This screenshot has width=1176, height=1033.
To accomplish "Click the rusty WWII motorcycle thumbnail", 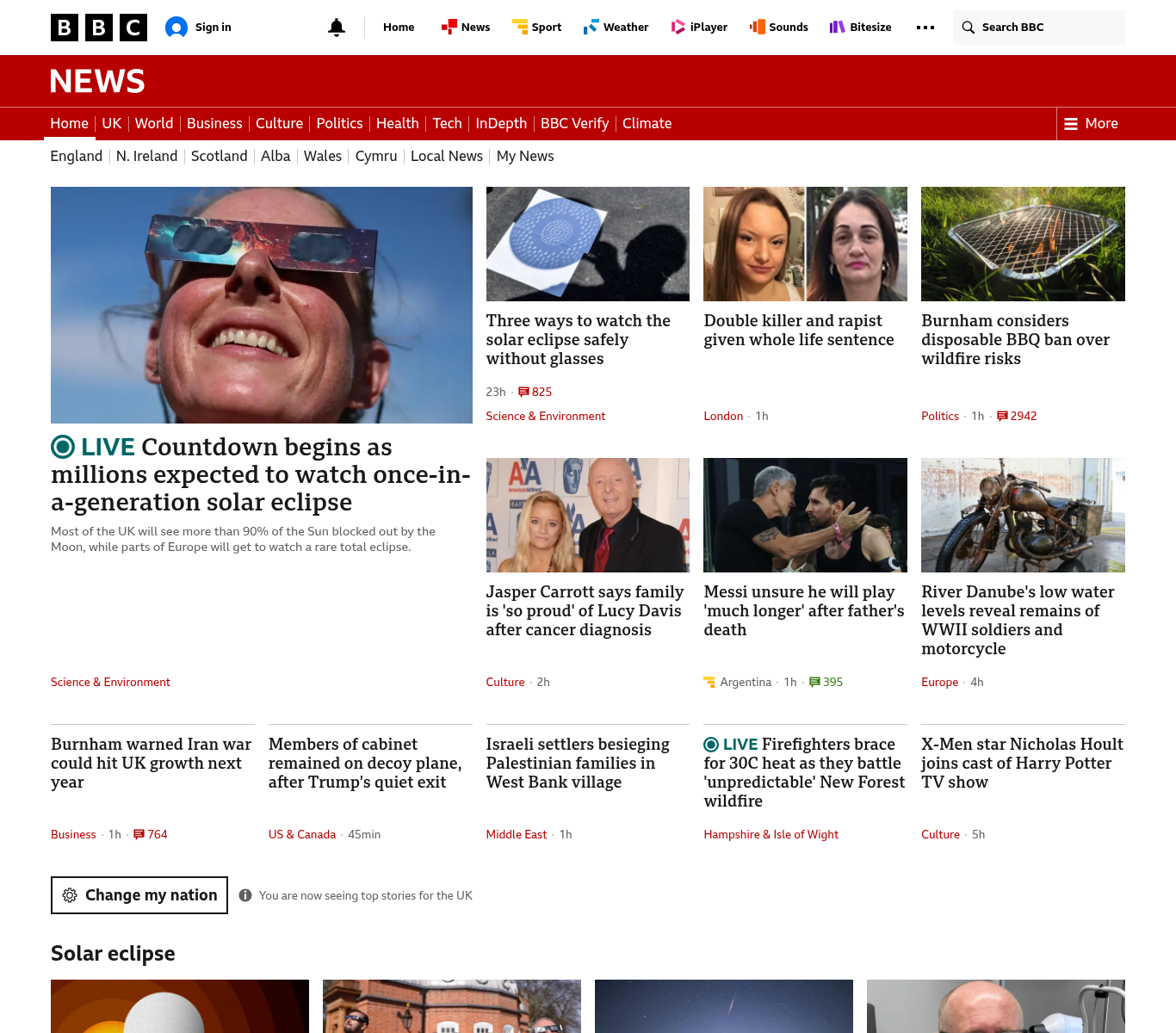I will pyautogui.click(x=1023, y=515).
